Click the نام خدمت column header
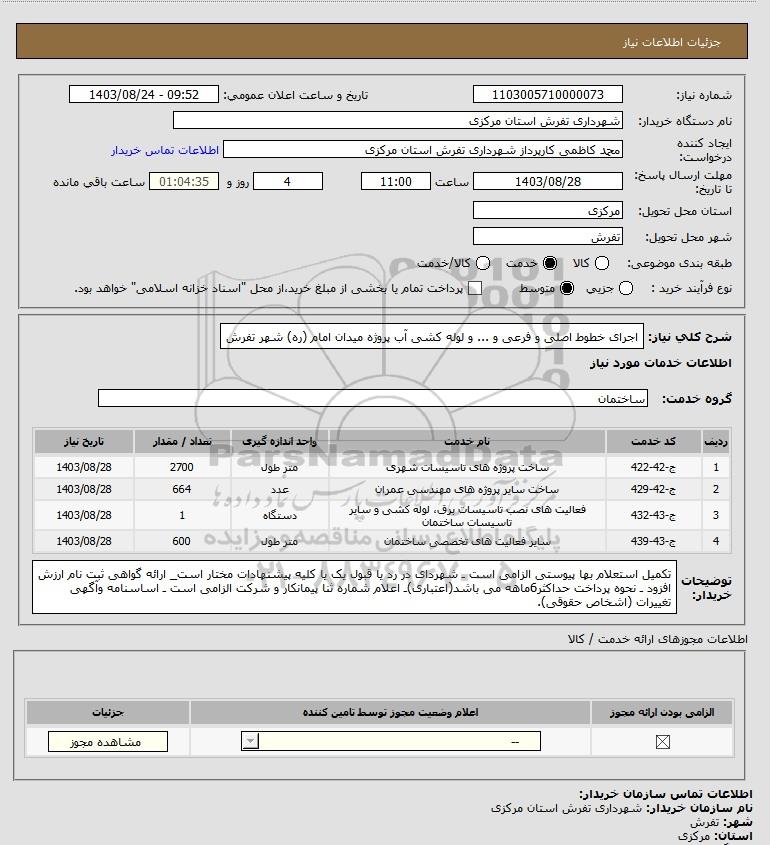This screenshot has width=770, height=845. [x=467, y=441]
